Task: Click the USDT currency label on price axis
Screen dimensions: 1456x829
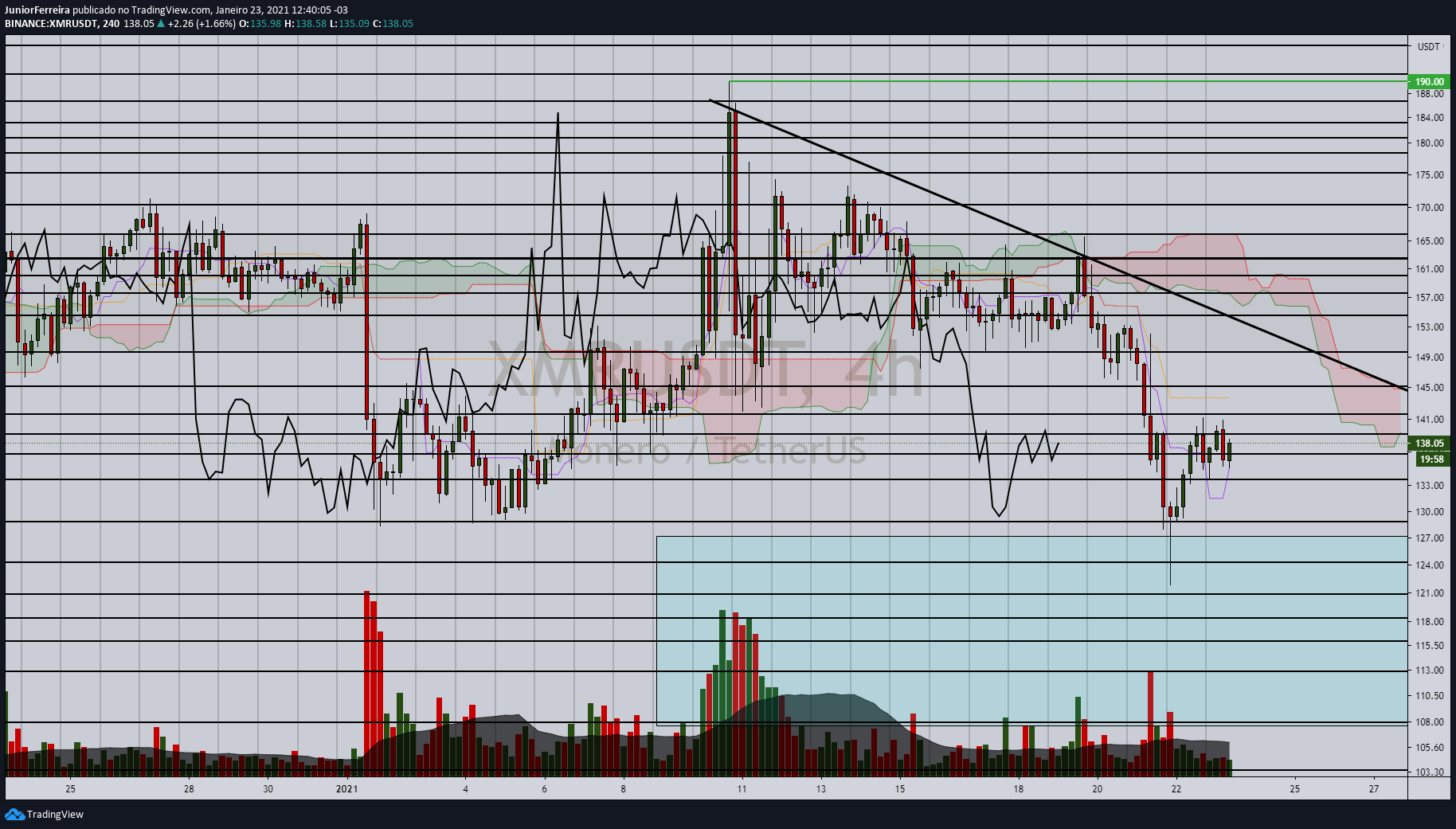Action: 1428,46
